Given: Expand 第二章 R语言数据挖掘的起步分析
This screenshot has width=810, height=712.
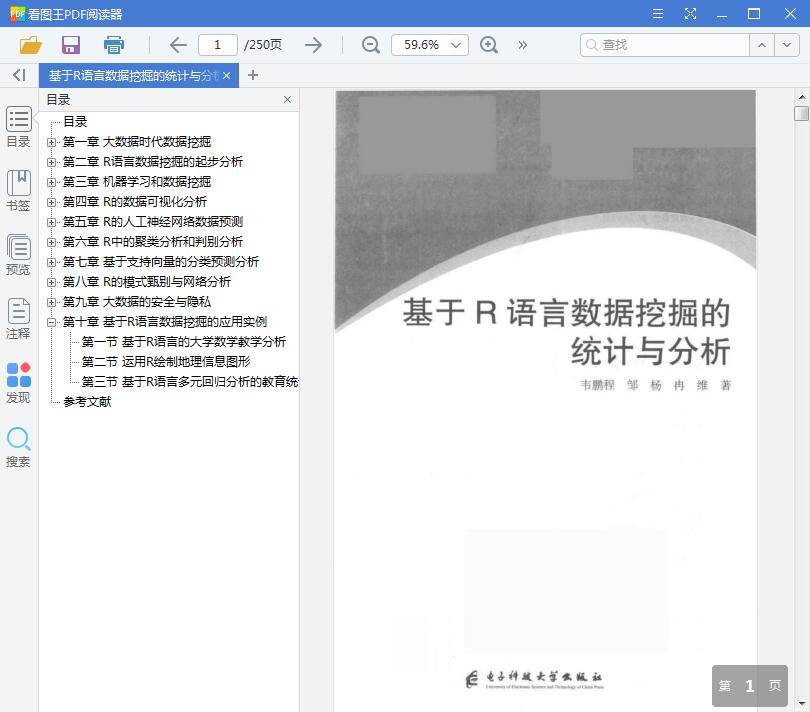Looking at the screenshot, I should [51, 162].
